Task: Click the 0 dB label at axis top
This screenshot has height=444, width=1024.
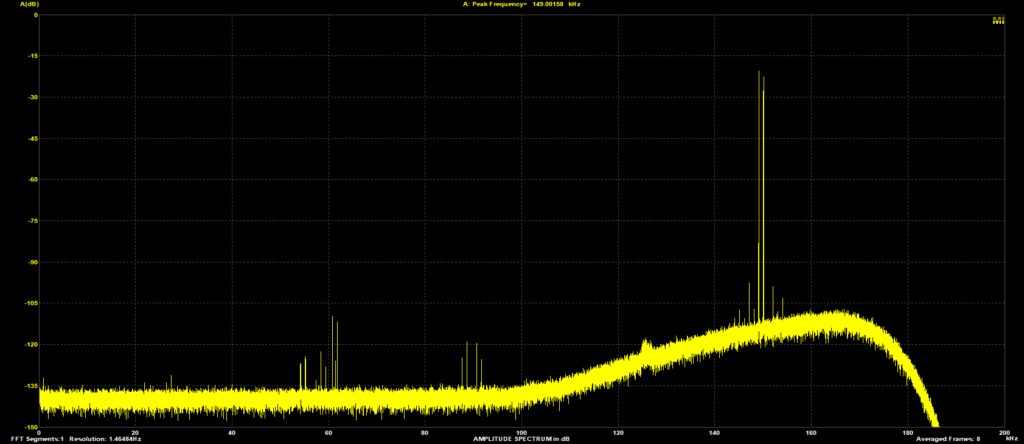Action: pyautogui.click(x=35, y=15)
